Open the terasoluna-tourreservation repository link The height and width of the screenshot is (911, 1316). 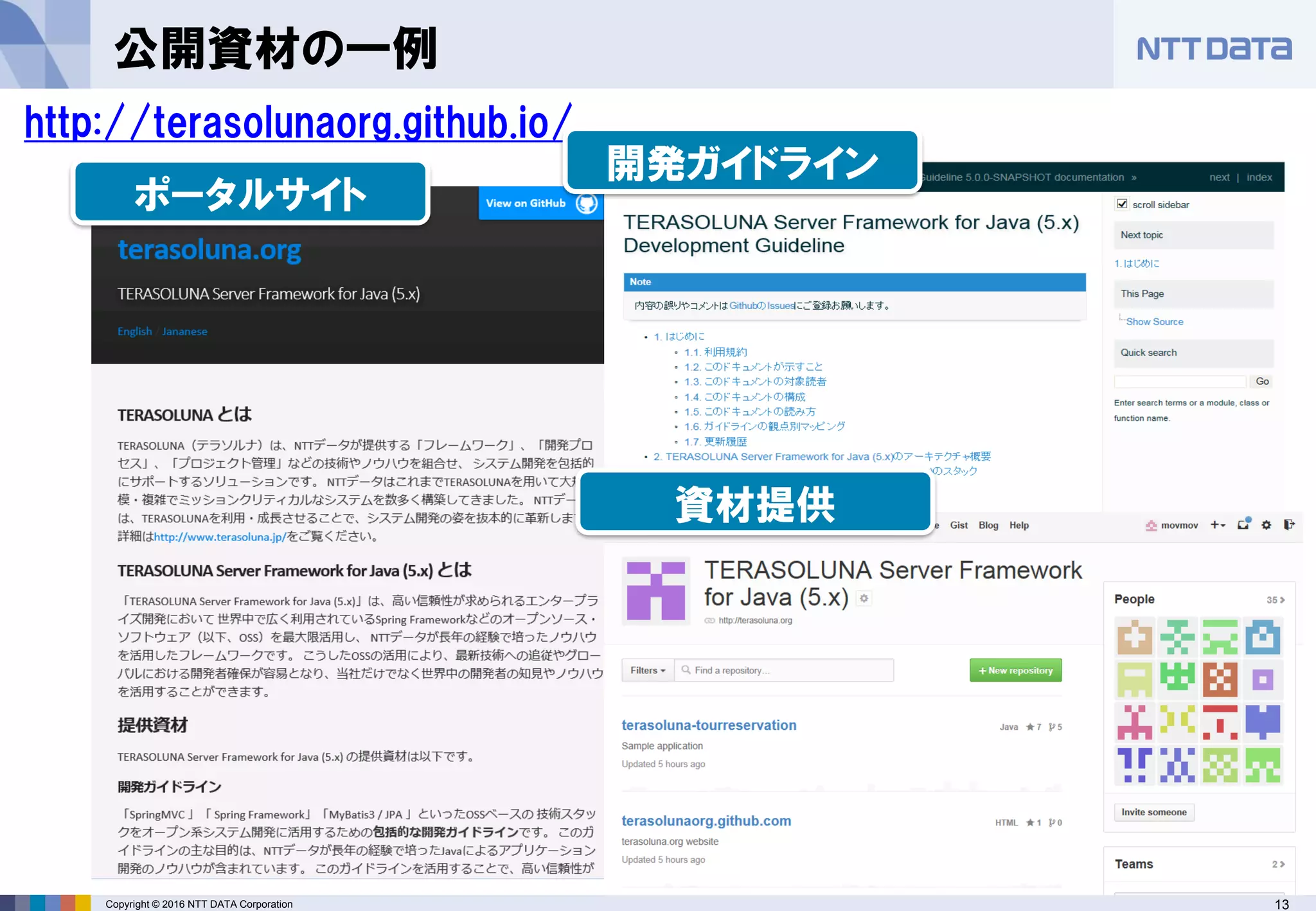point(709,725)
